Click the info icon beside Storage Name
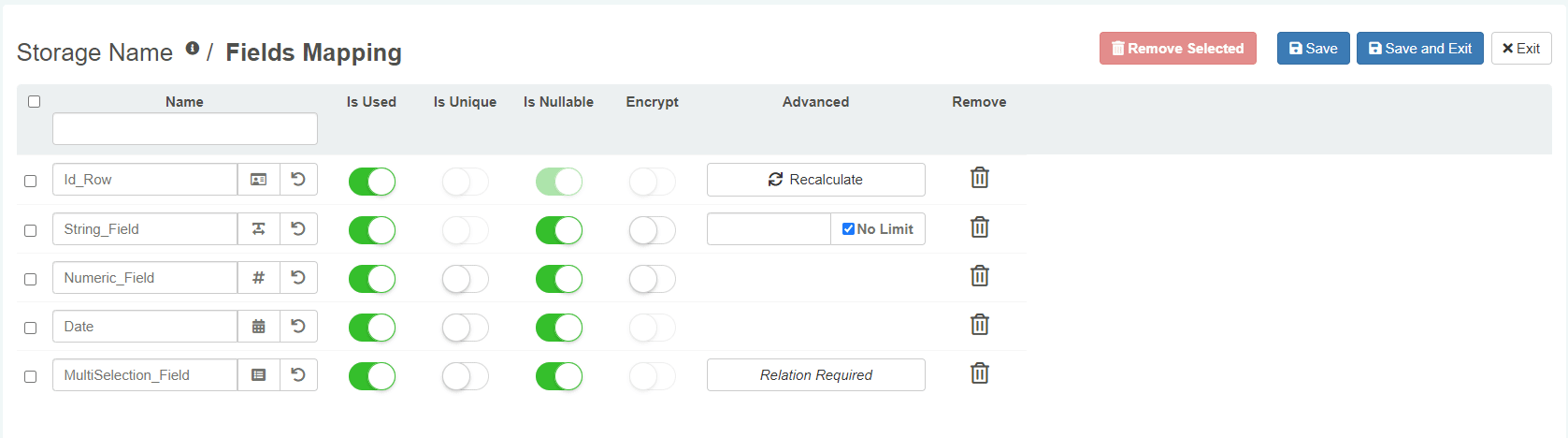 (x=192, y=49)
